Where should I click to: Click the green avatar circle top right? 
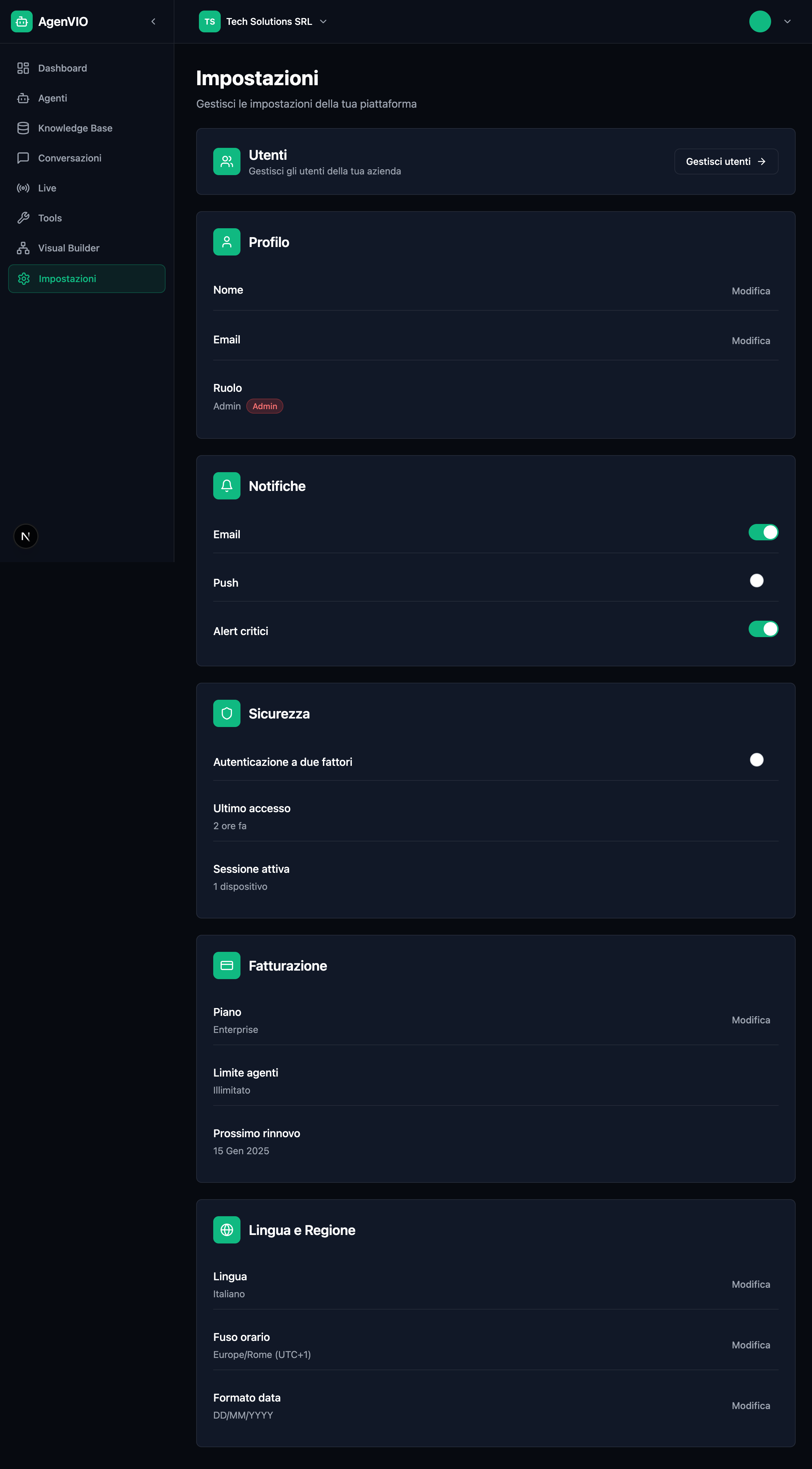click(760, 21)
